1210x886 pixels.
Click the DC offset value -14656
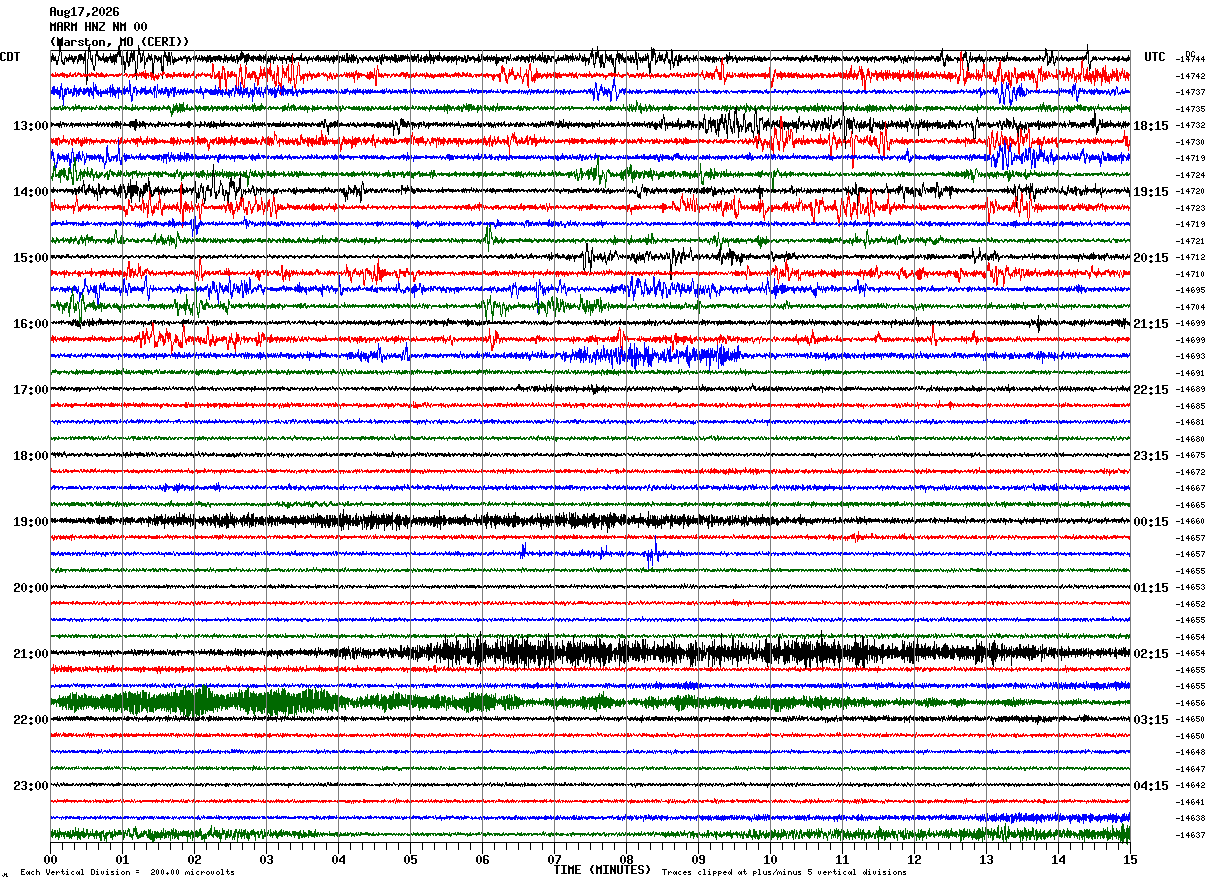coord(1190,703)
